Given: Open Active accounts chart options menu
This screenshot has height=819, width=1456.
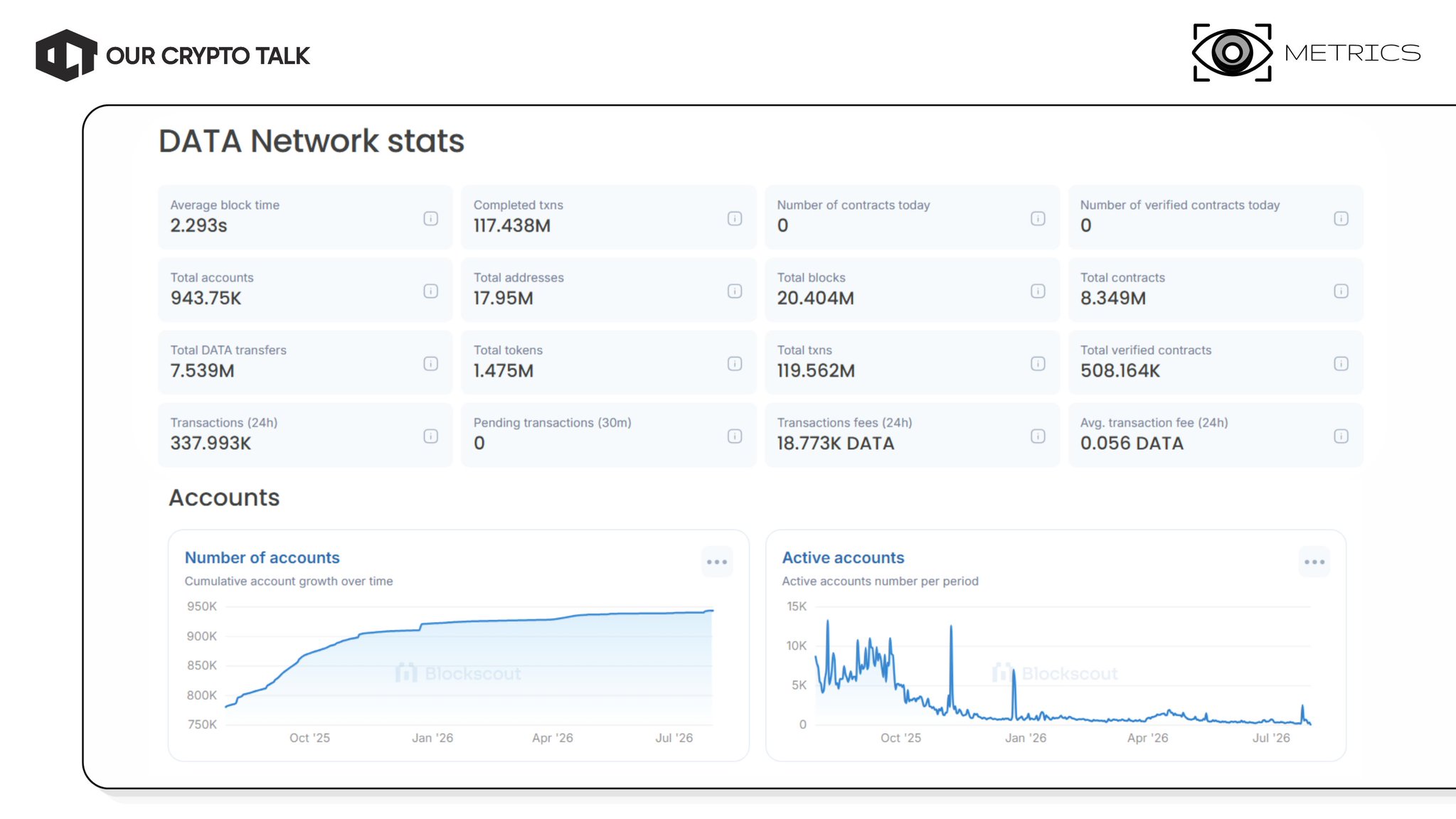Looking at the screenshot, I should [x=1314, y=562].
